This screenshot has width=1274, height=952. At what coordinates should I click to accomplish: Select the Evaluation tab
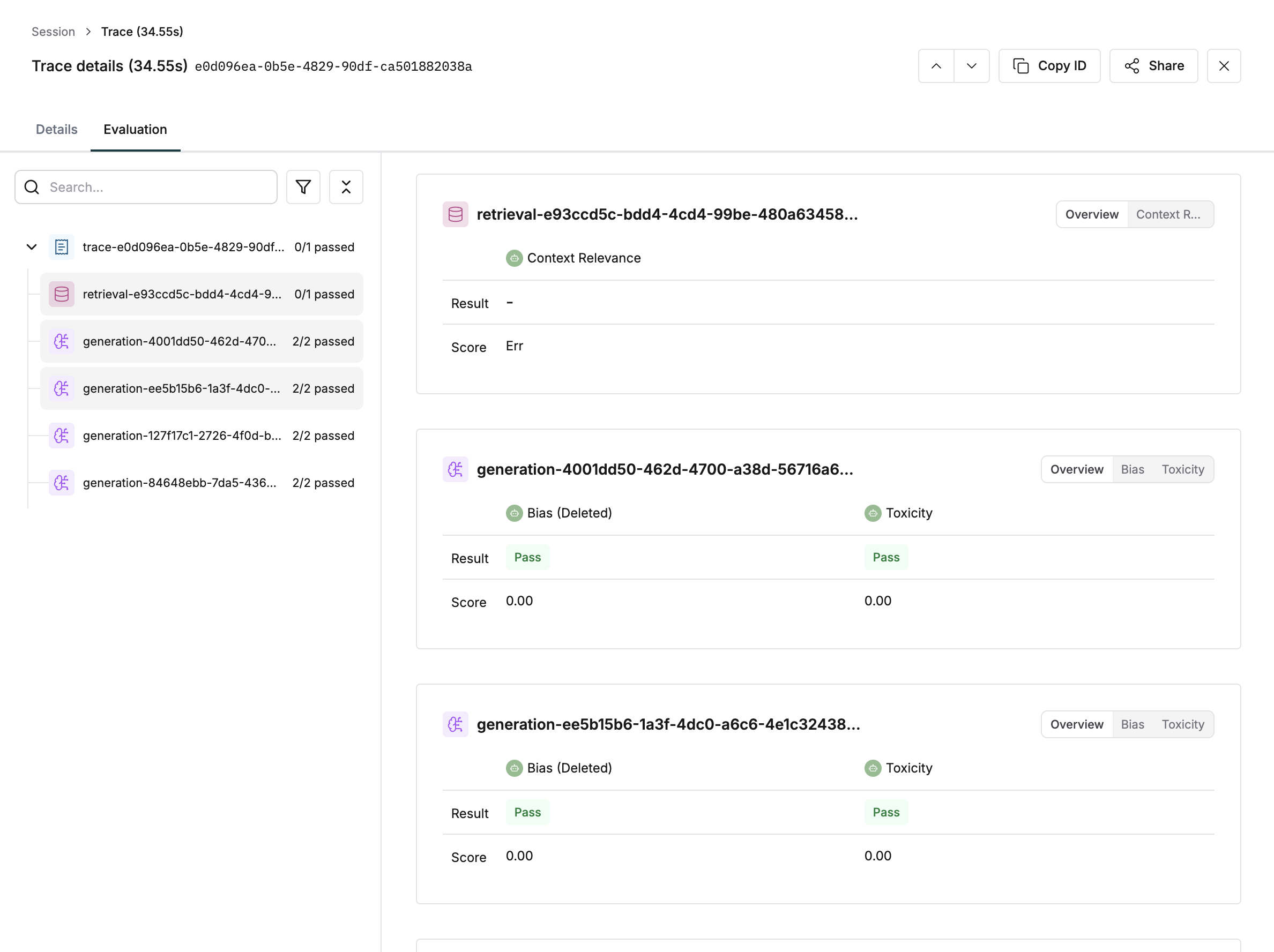coord(136,130)
